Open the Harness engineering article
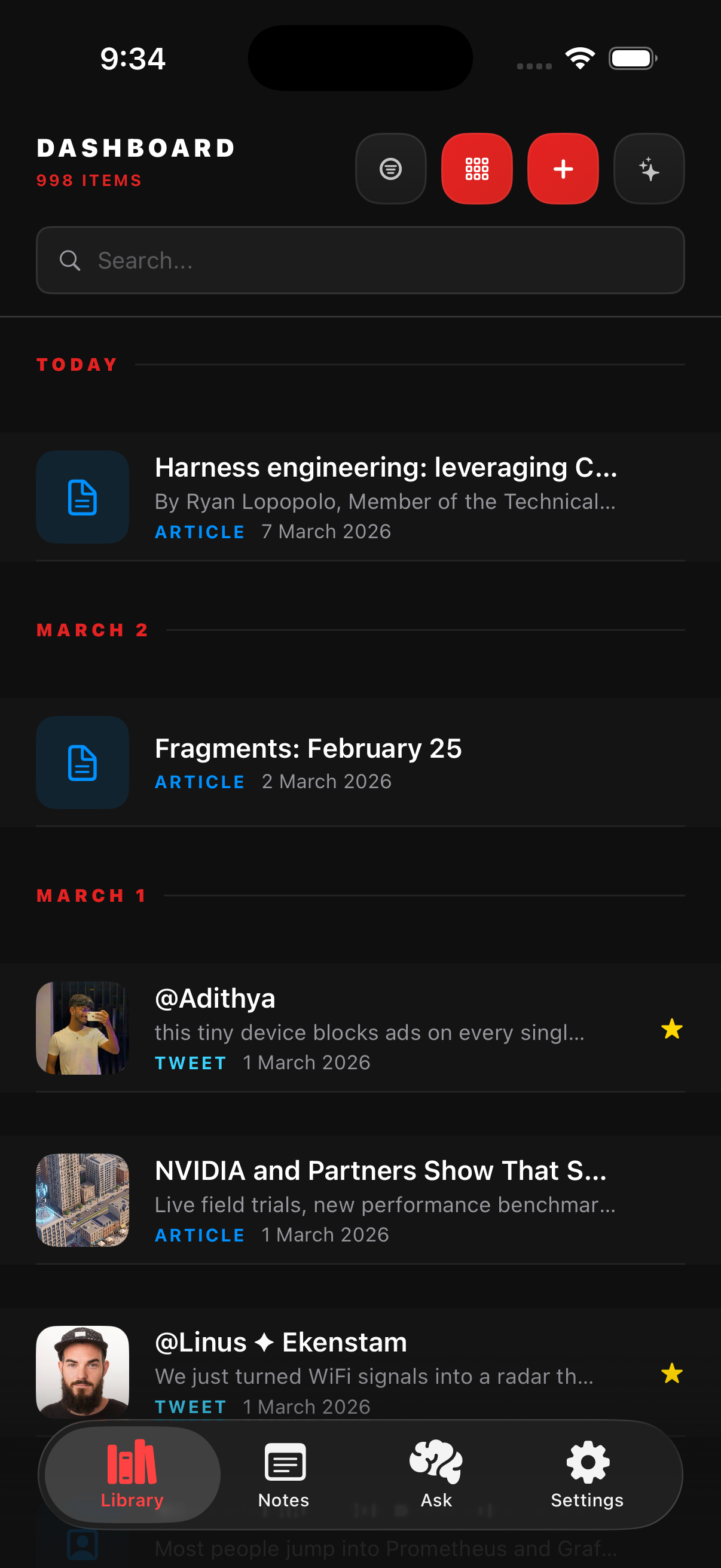Screen dimensions: 721x1568 (x=386, y=468)
